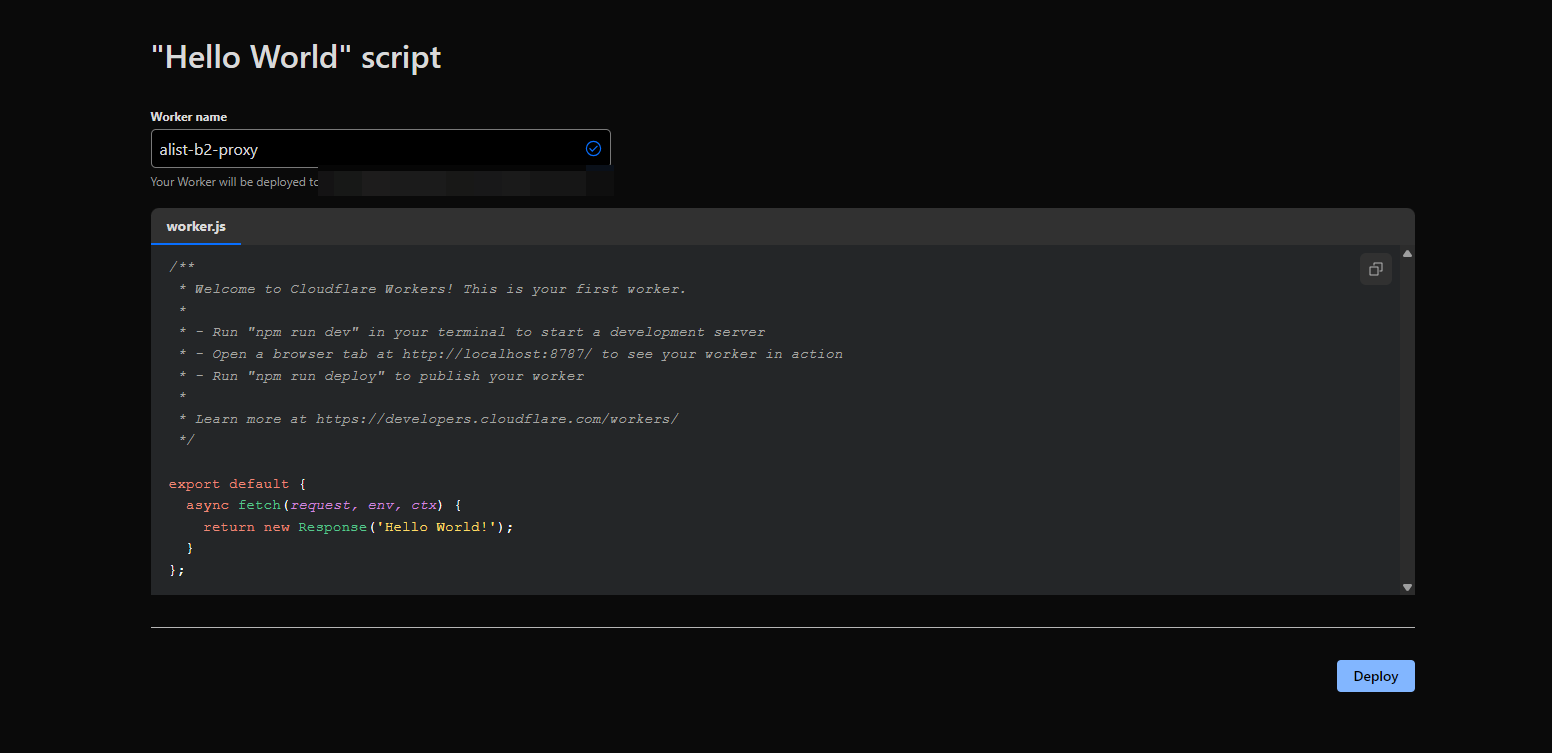The height and width of the screenshot is (753, 1552).
Task: Click the Worker name input with alist-b2-proxy
Action: 380,148
